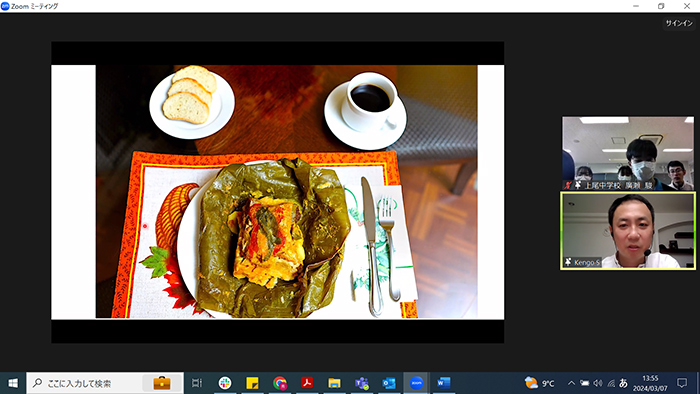Screen dimensions: 700x394
Task: Open Outlook from the taskbar
Action: 389,383
